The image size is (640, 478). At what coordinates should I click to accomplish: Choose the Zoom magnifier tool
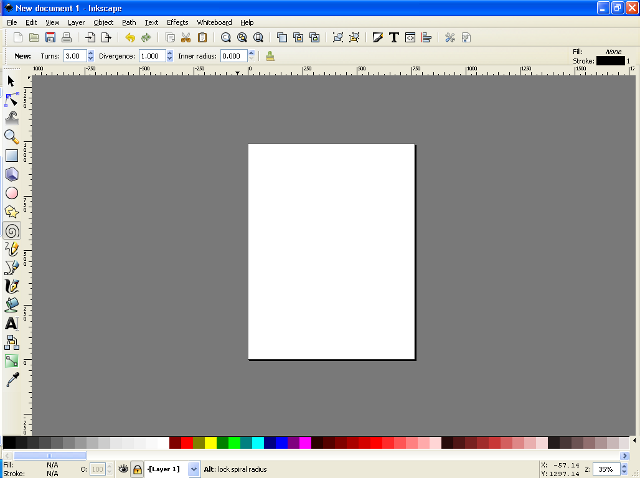point(12,136)
